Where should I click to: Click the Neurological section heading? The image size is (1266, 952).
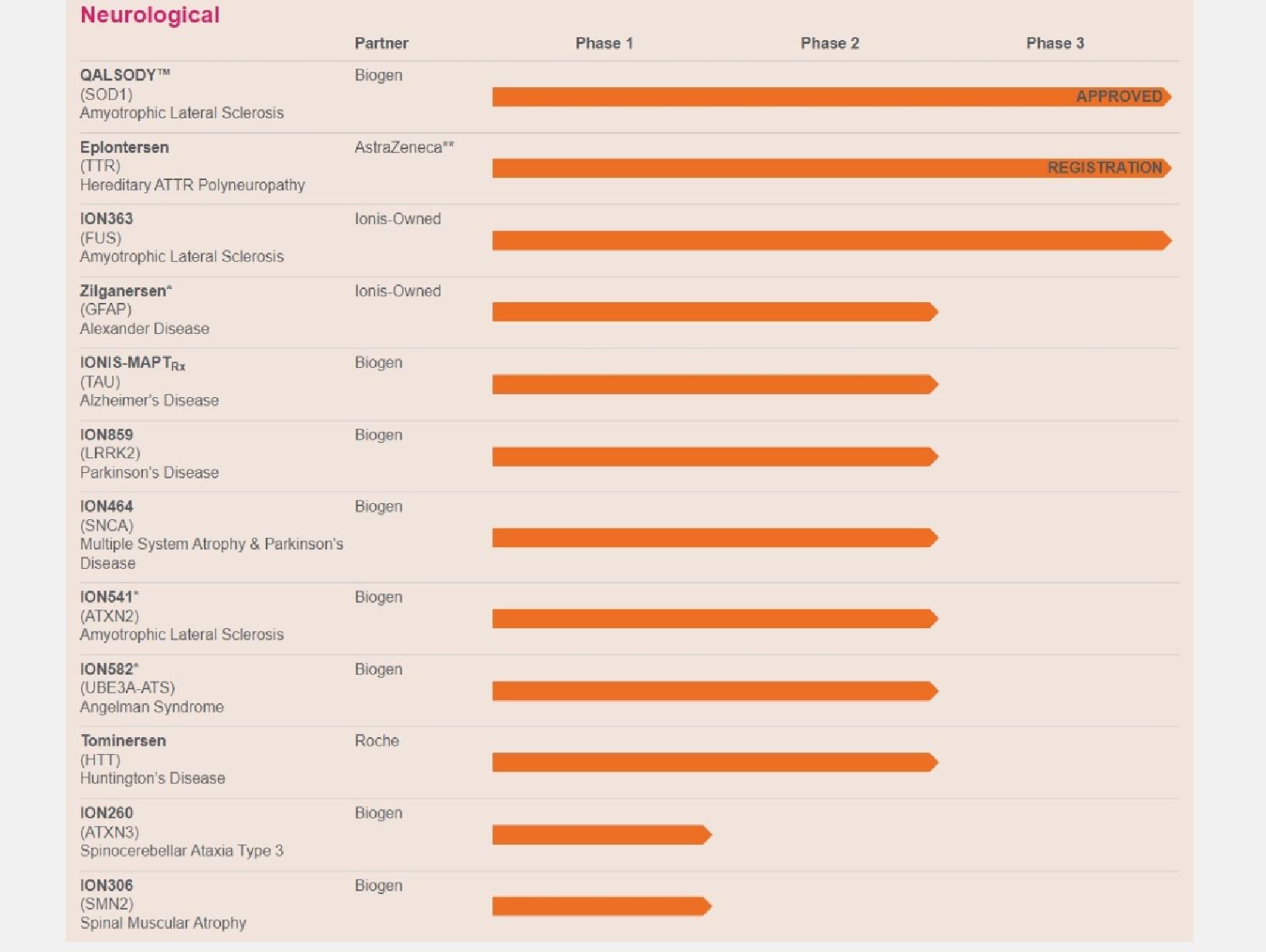point(150,15)
